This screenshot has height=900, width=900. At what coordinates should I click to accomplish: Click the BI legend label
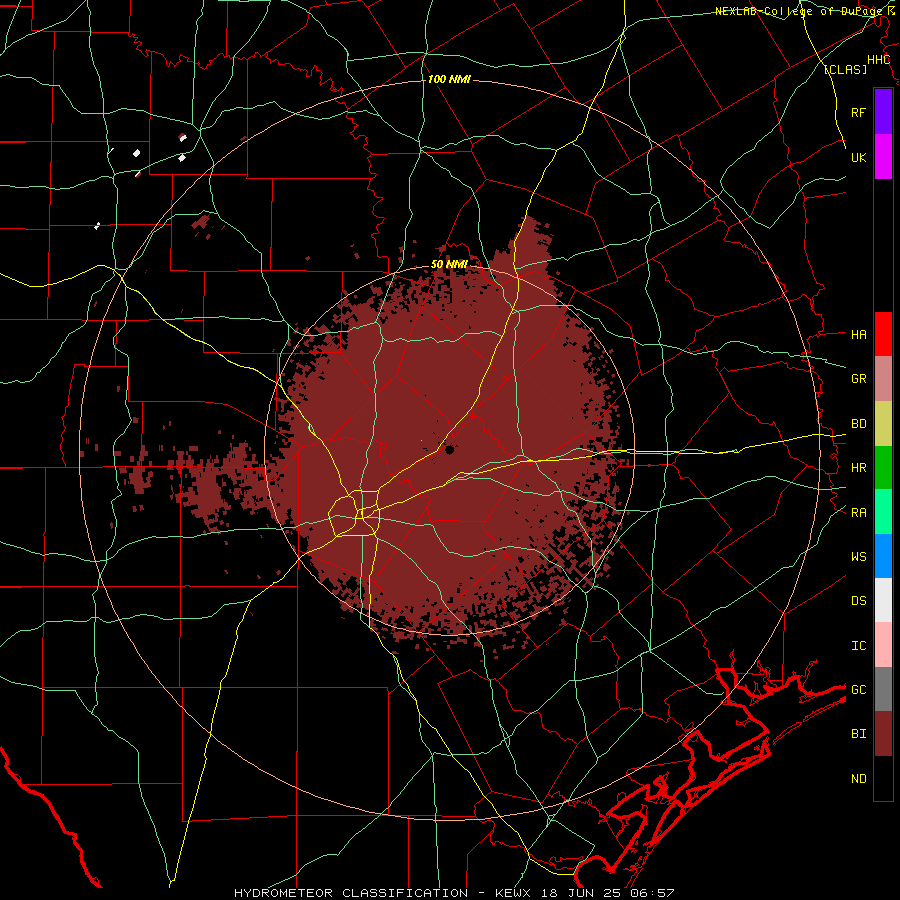click(859, 734)
